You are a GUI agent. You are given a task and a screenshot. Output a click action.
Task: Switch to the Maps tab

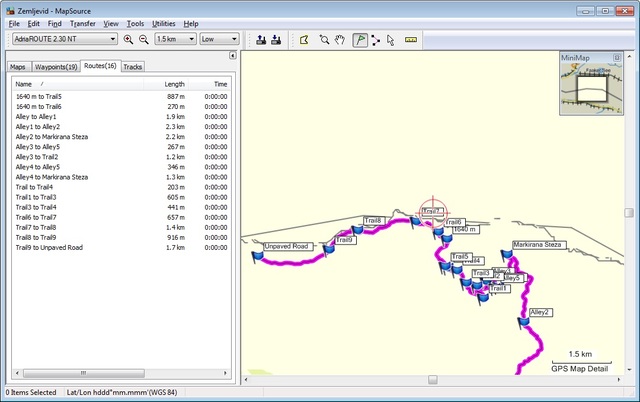18,67
